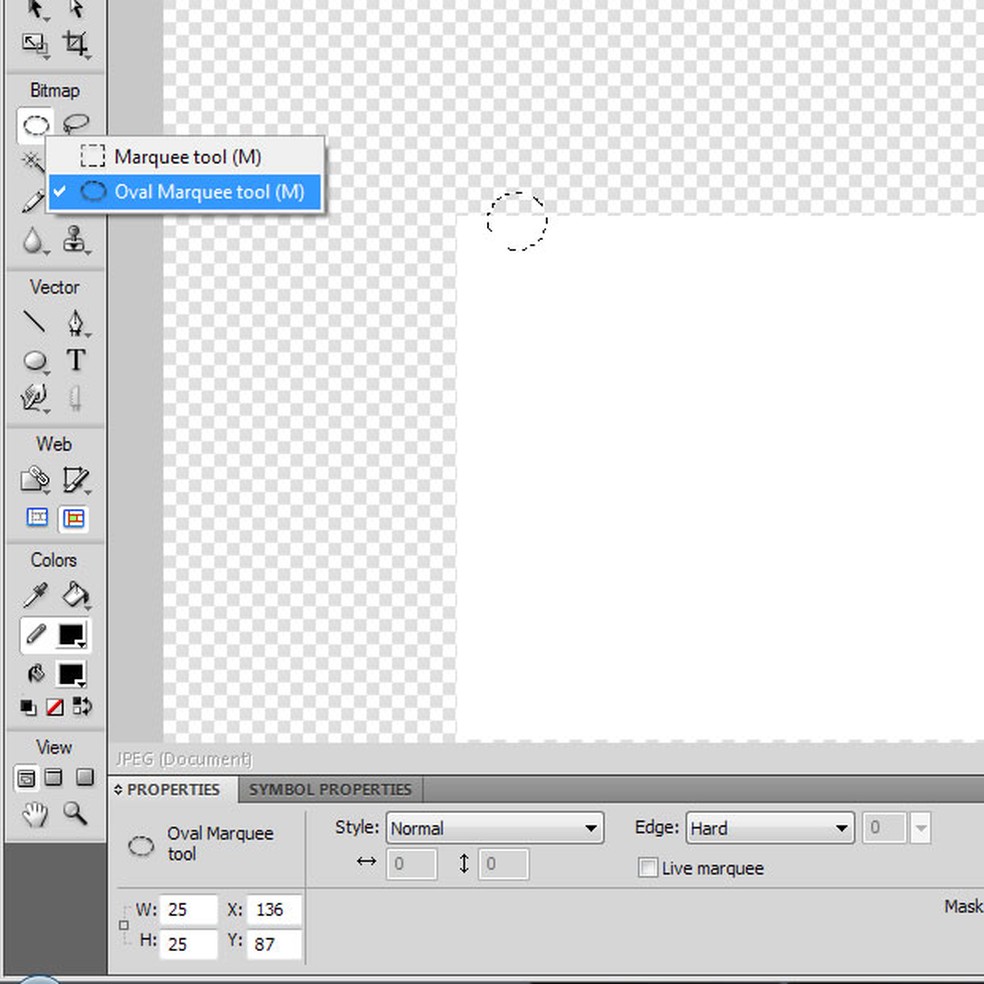Swap stroke and fill colors
The width and height of the screenshot is (984, 984).
84,707
